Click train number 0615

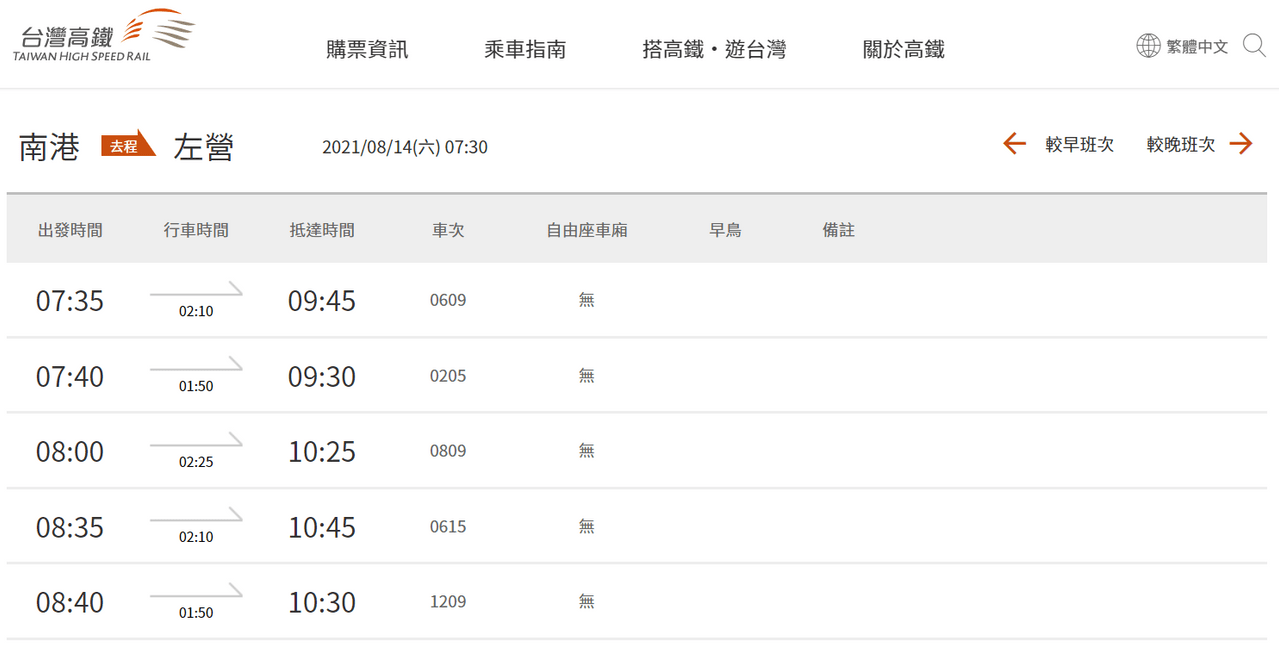coord(448,527)
